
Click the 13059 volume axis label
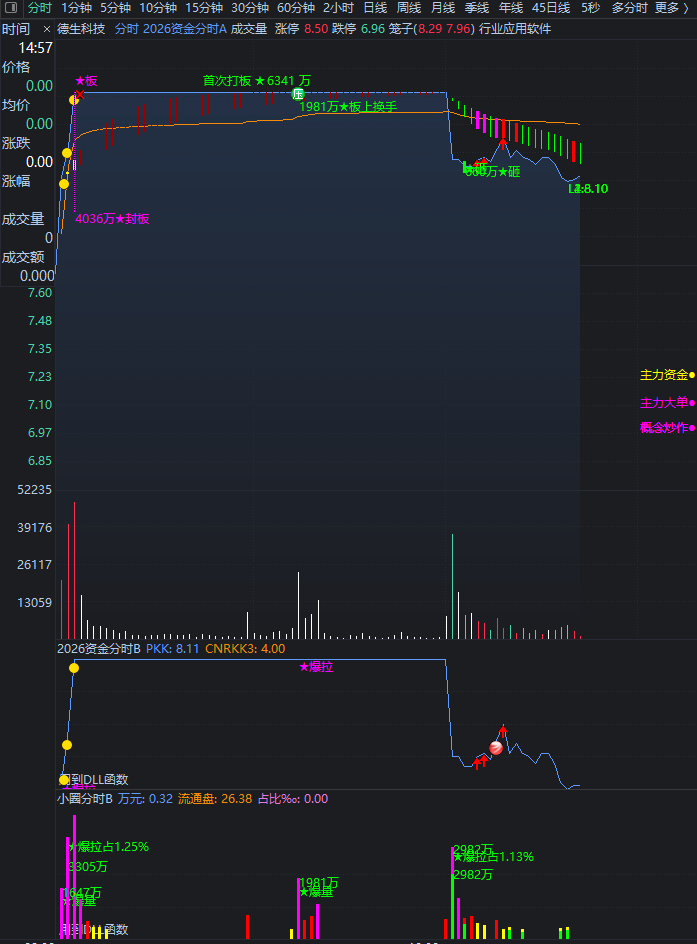click(35, 603)
